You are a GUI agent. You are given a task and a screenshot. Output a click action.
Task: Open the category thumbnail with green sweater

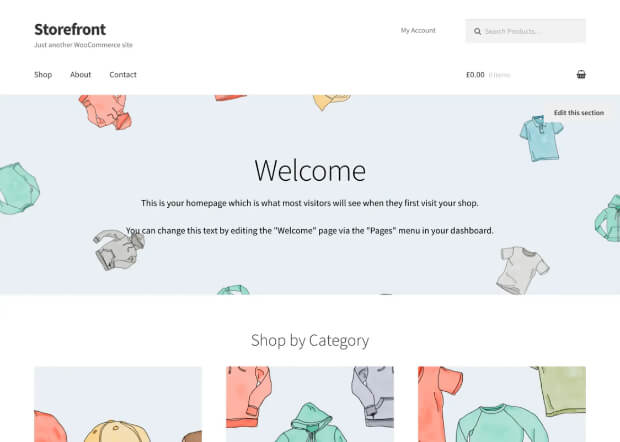502,404
